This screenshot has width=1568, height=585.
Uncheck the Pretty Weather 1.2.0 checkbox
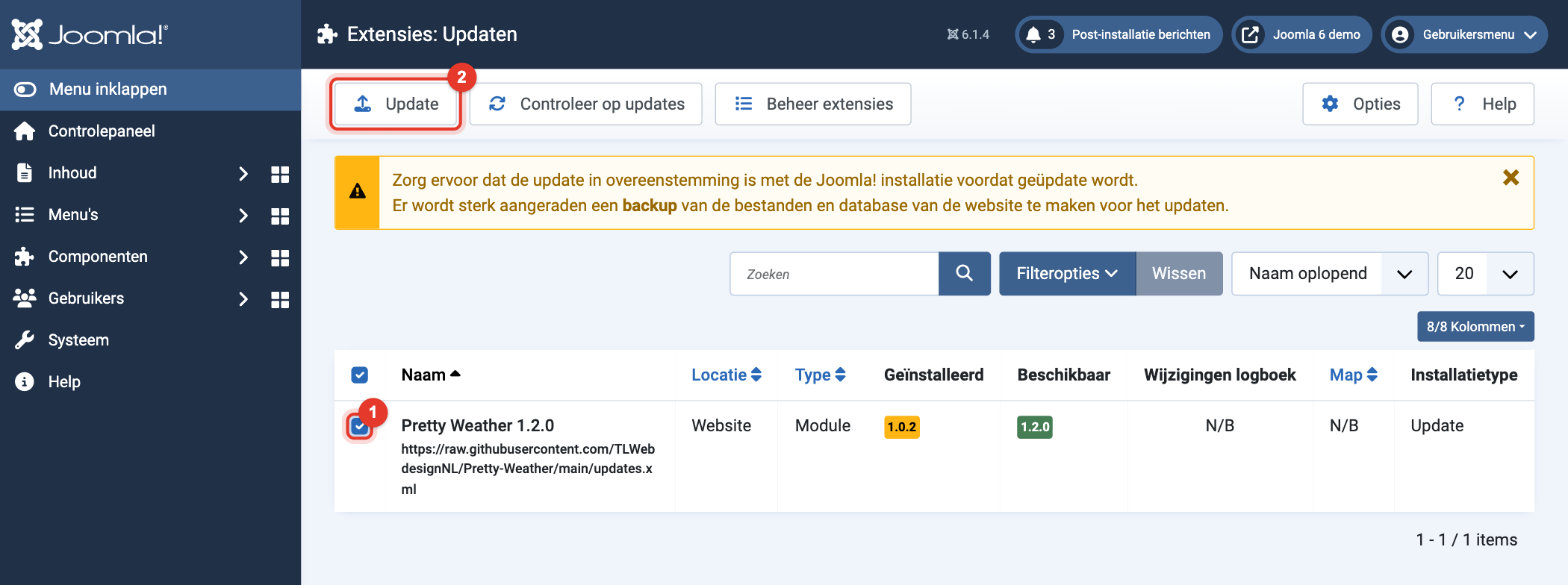[x=360, y=426]
